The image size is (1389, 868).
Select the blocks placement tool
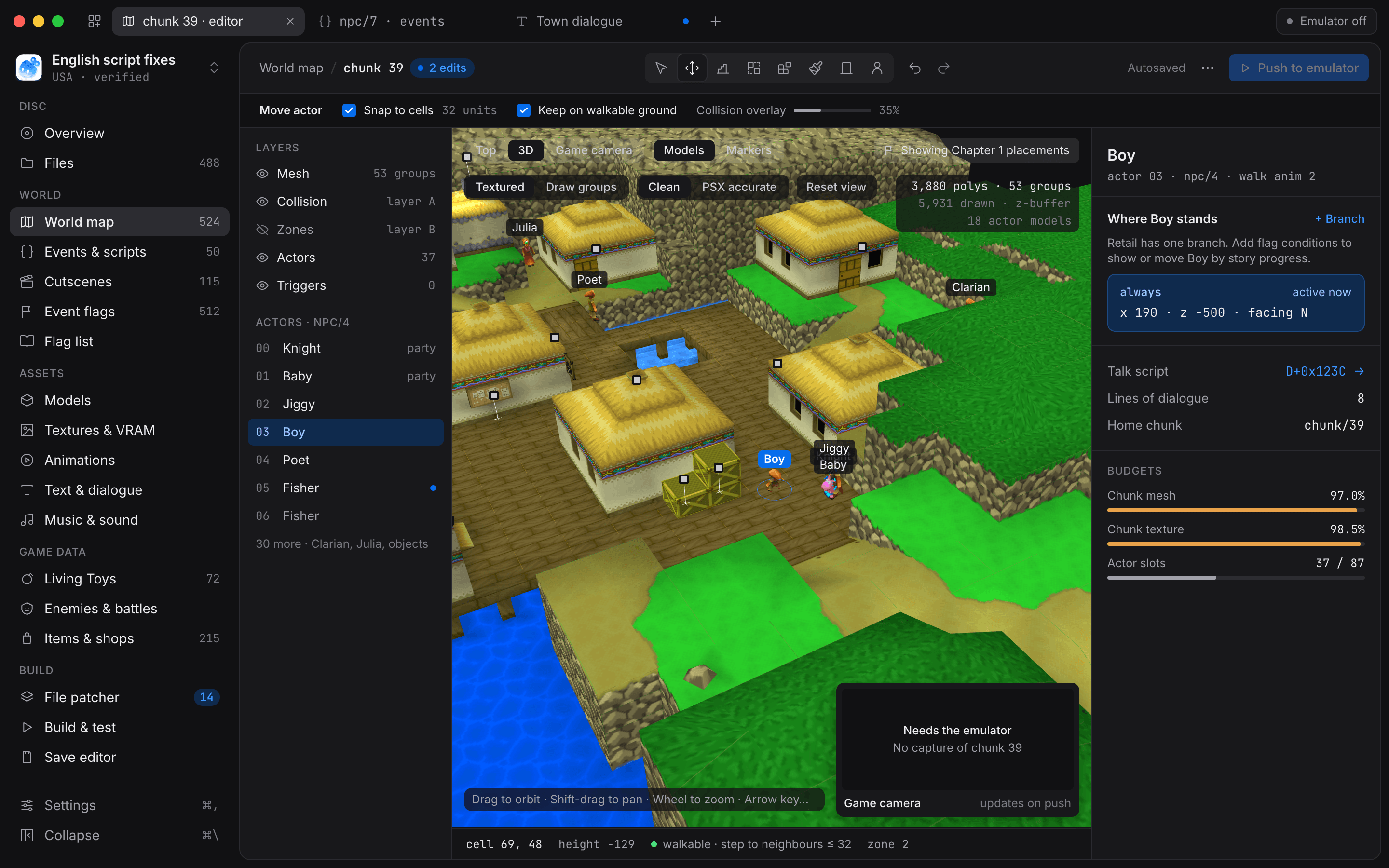coord(785,68)
